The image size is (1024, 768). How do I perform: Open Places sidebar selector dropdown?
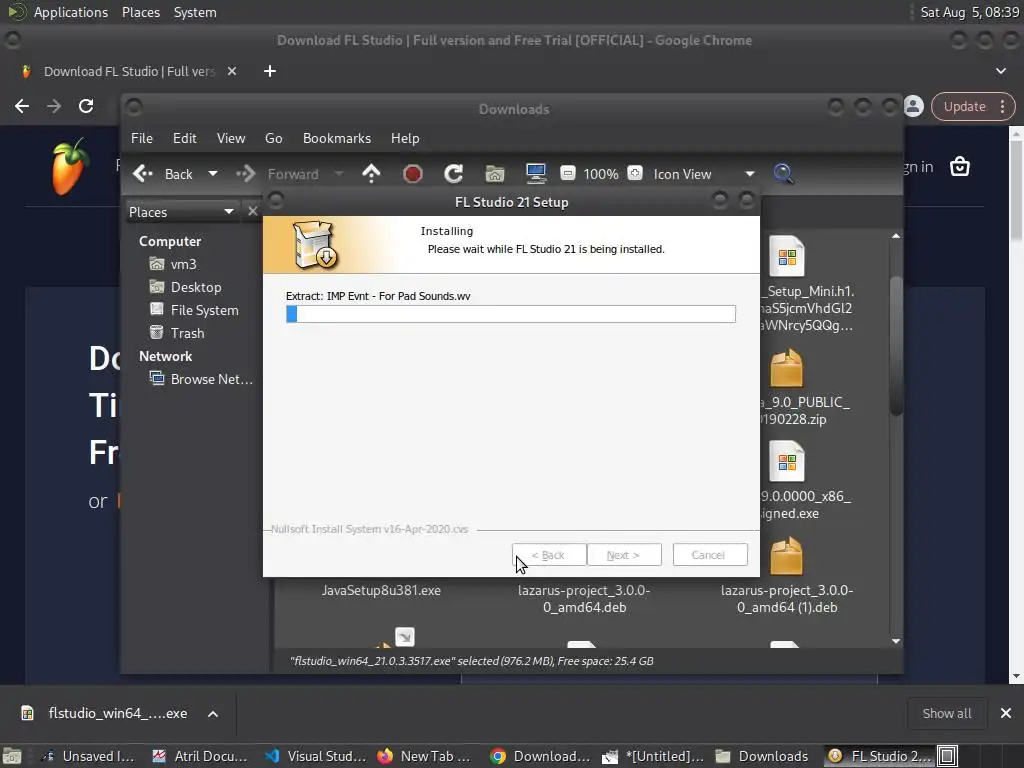(x=181, y=212)
